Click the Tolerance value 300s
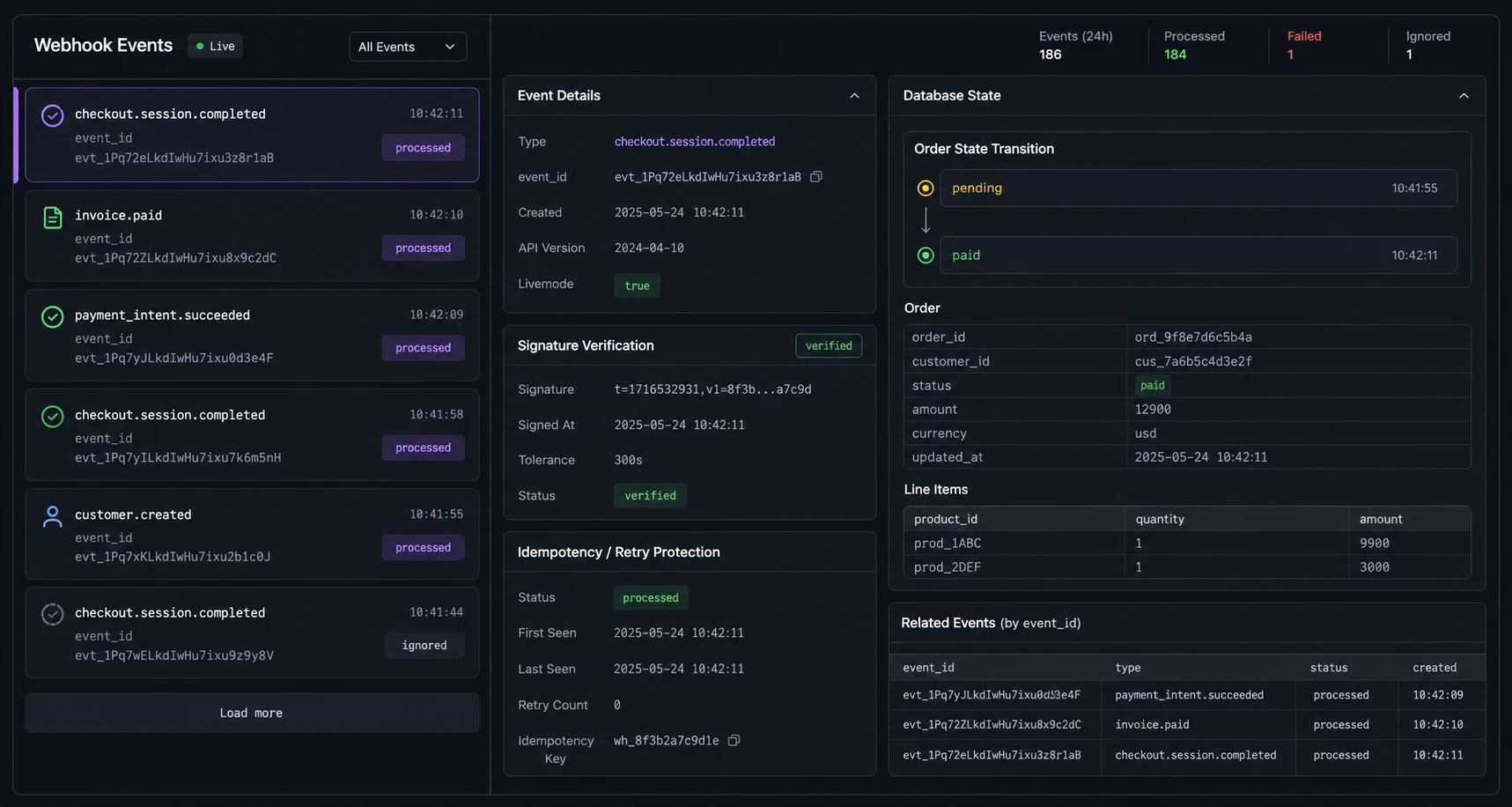1512x807 pixels. (628, 460)
